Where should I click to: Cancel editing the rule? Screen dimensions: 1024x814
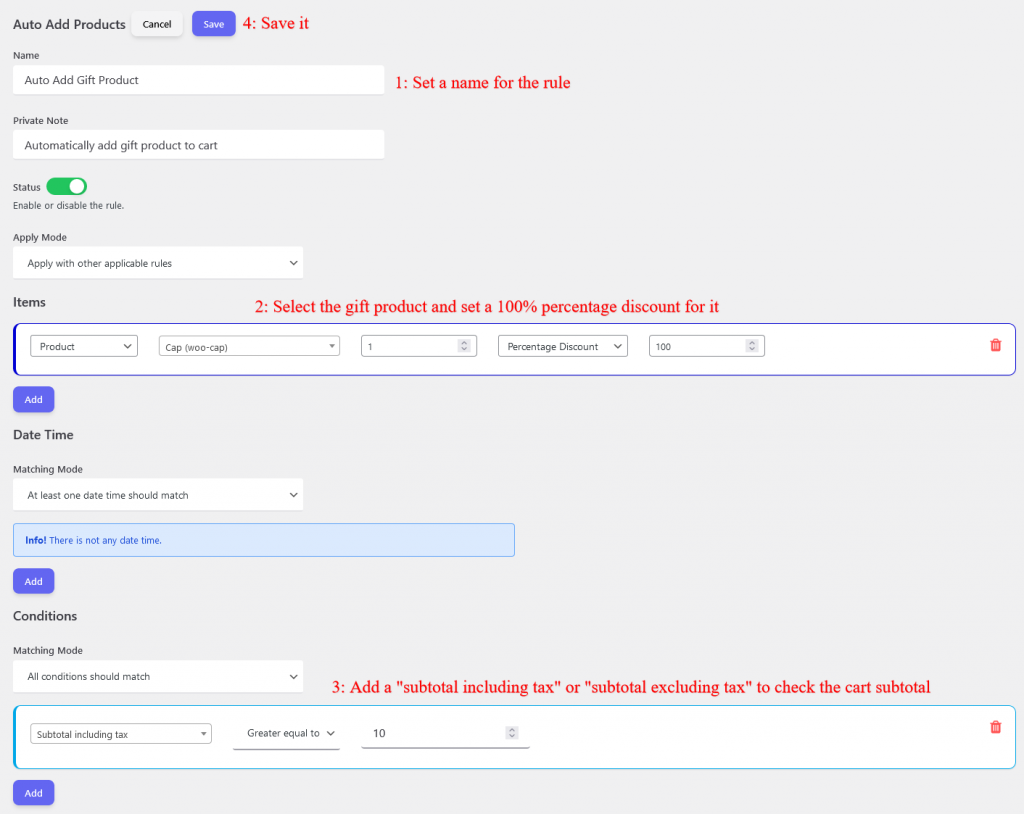[x=156, y=23]
